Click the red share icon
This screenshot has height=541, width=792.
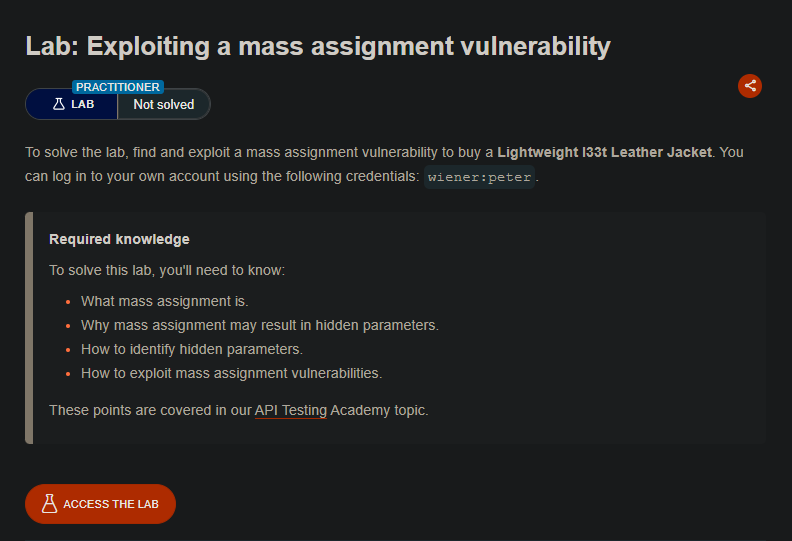tap(750, 86)
